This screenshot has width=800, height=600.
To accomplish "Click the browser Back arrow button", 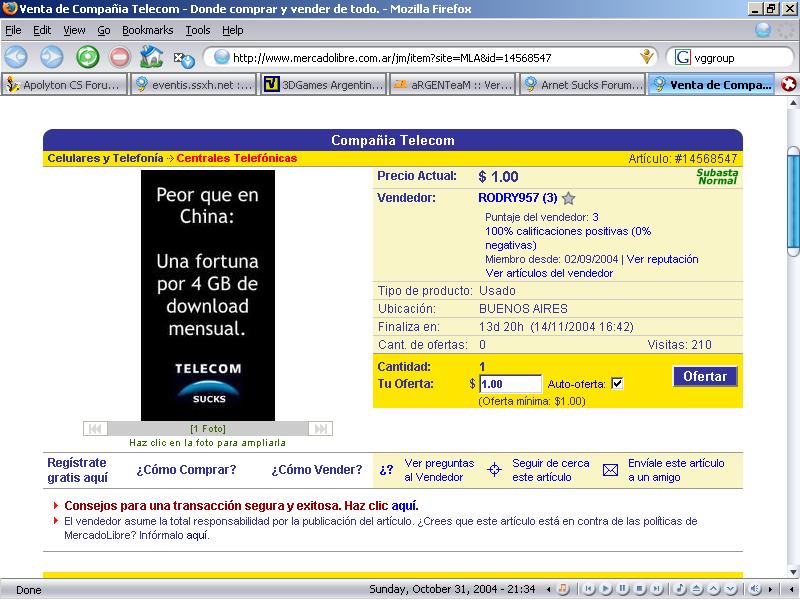I will coord(16,57).
